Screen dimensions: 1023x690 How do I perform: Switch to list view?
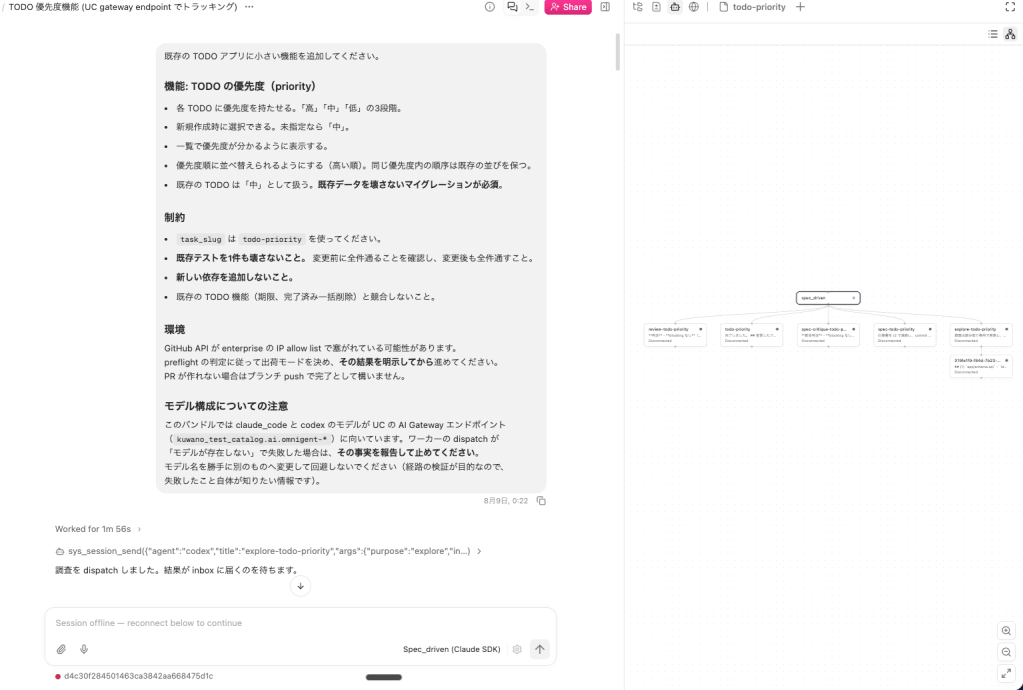click(992, 34)
